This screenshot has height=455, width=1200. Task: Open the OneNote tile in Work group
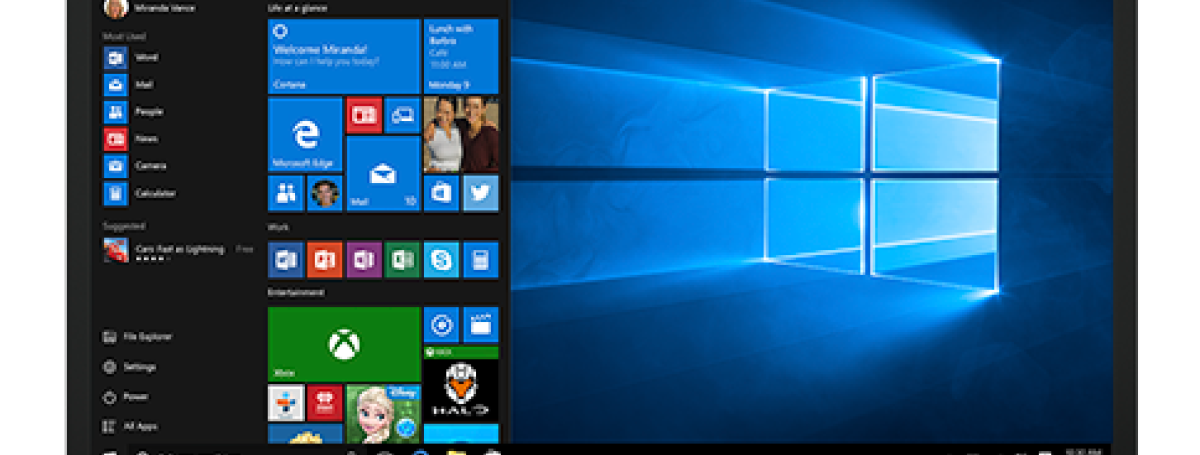pos(363,260)
